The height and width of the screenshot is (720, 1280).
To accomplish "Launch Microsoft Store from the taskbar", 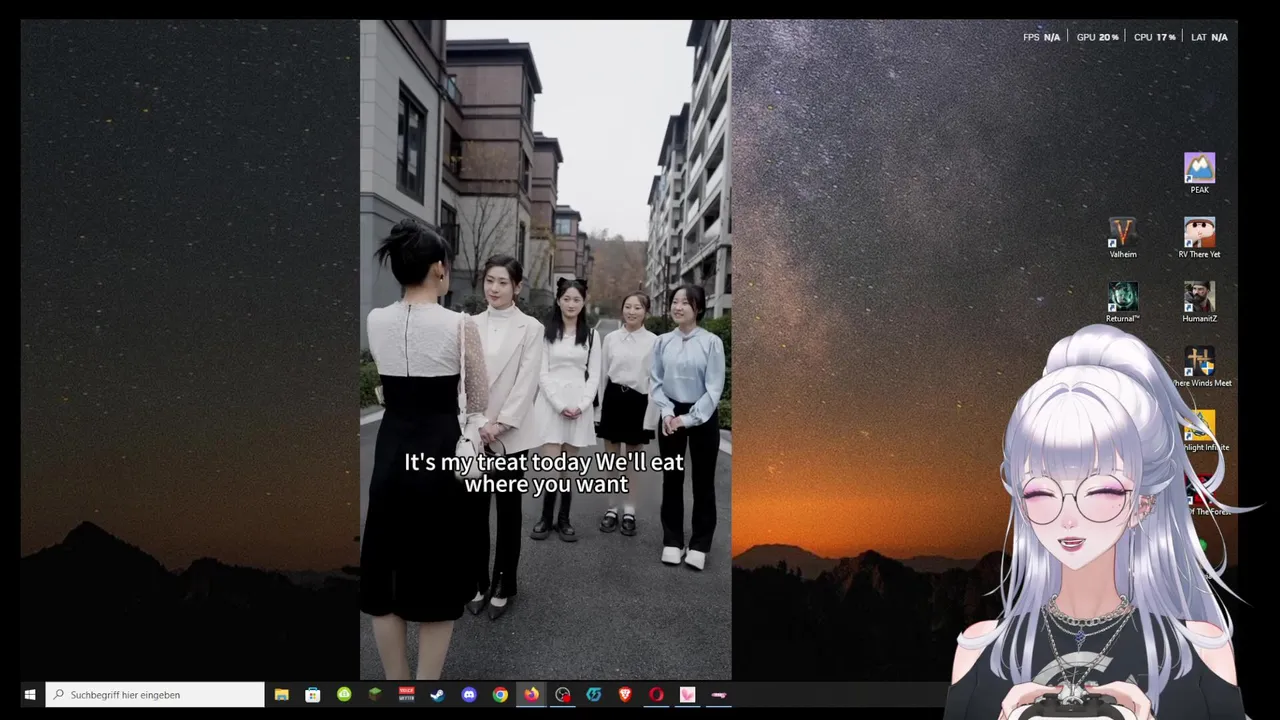I will 313,694.
